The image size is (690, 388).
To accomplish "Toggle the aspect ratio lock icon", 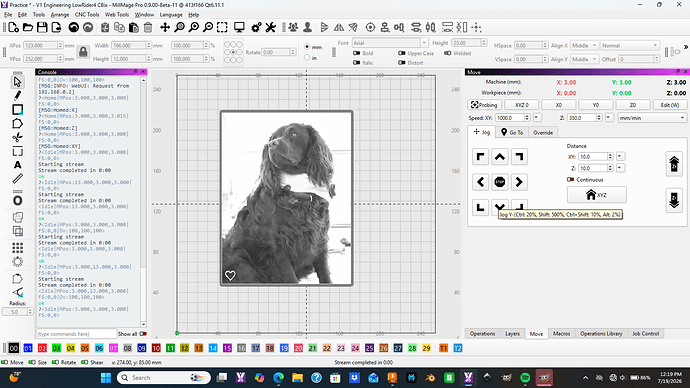I will [x=83, y=52].
